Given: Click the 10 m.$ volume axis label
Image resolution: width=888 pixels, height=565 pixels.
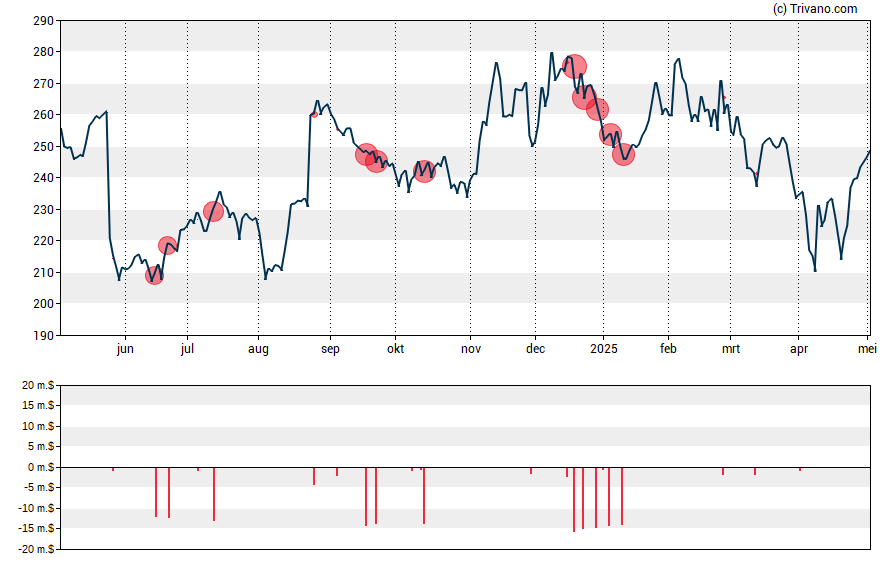Looking at the screenshot, I should pos(38,426).
